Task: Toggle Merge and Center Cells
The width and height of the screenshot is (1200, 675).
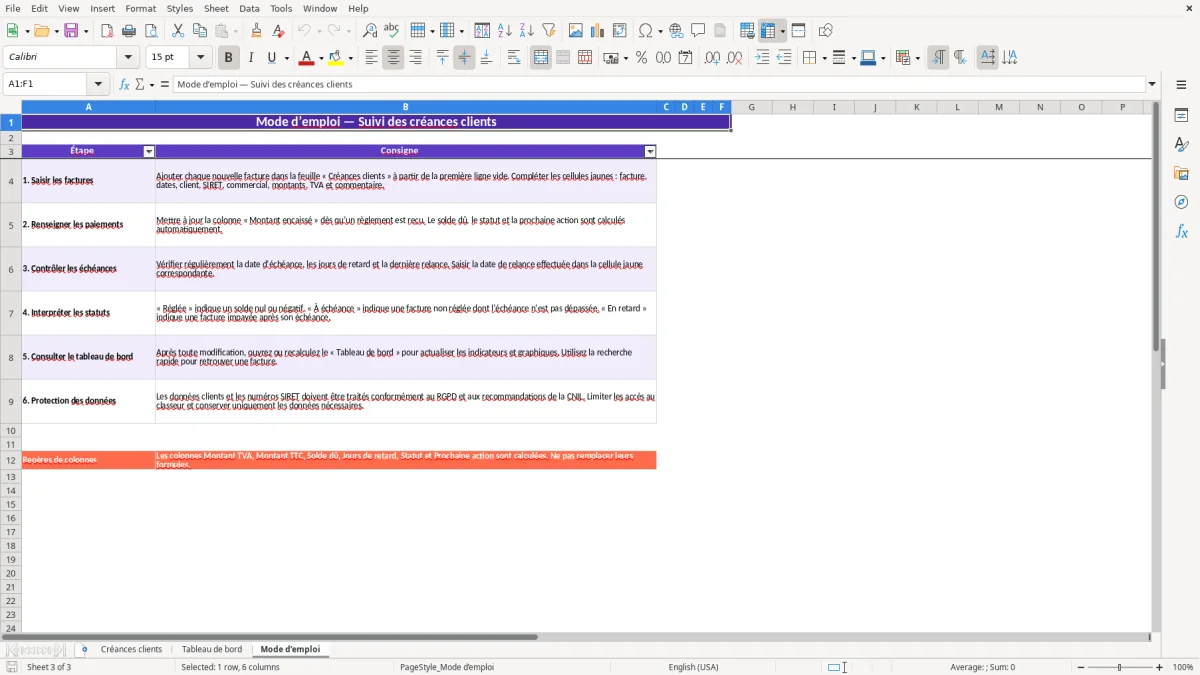Action: pos(541,58)
